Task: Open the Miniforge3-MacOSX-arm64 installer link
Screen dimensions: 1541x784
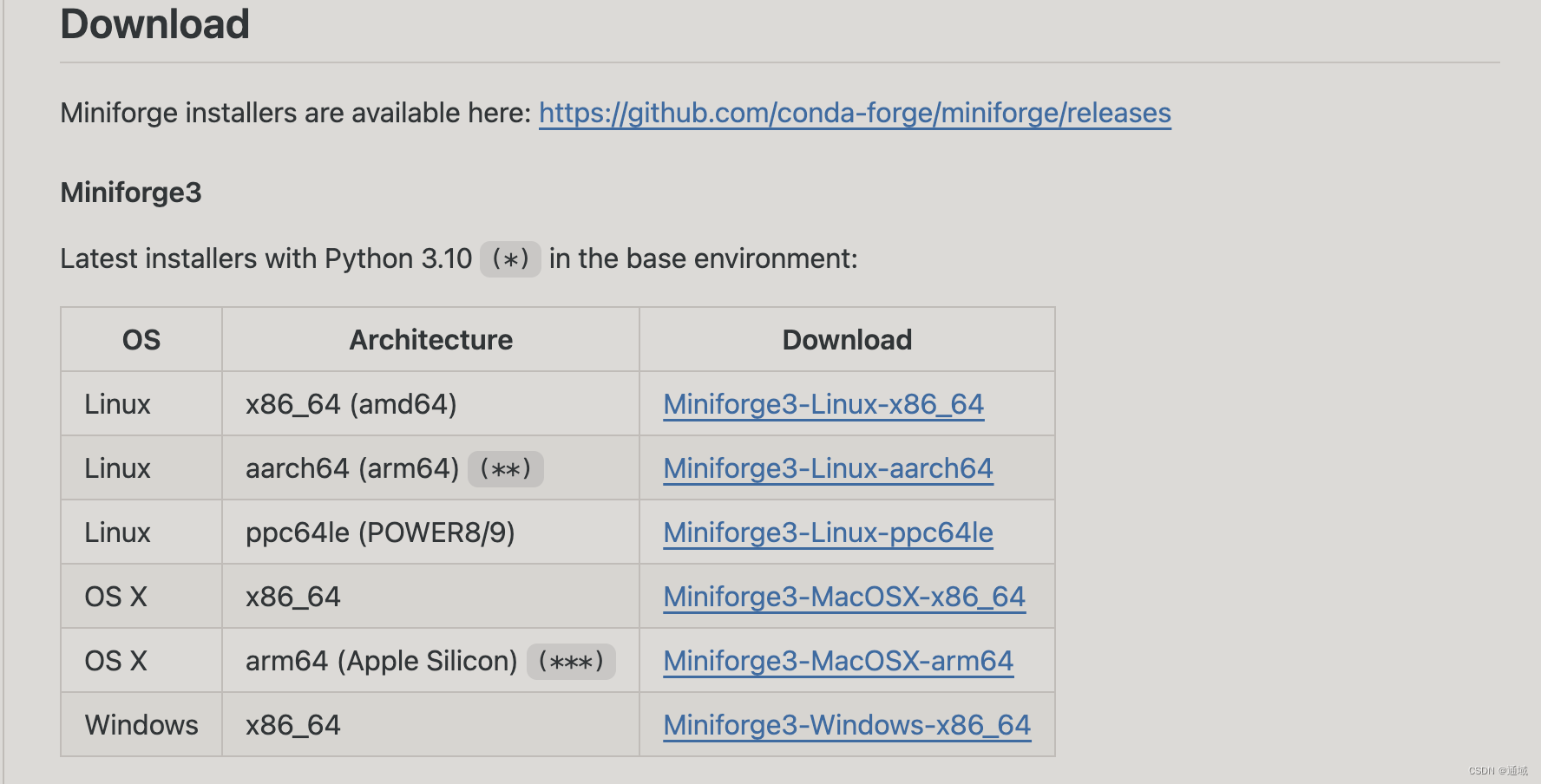Action: pos(837,661)
